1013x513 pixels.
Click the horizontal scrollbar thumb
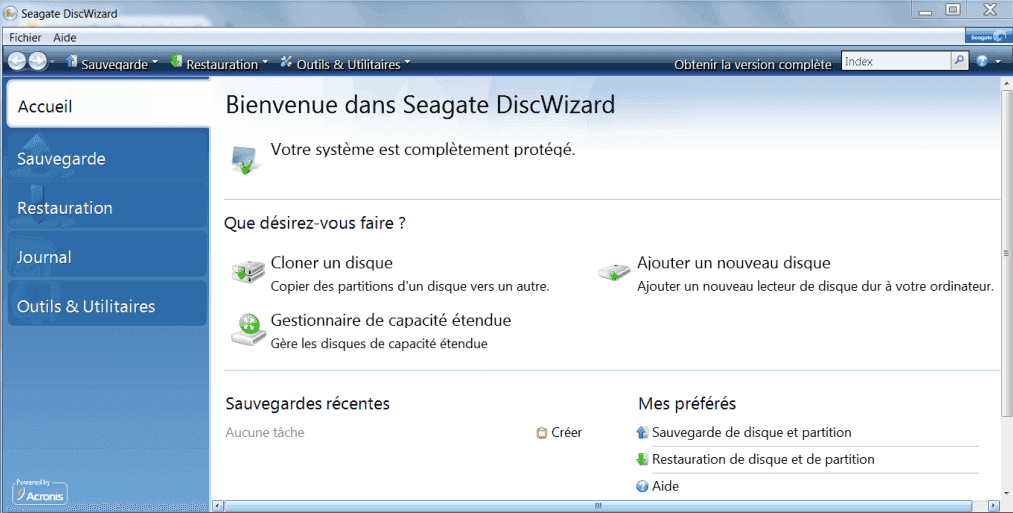598,506
